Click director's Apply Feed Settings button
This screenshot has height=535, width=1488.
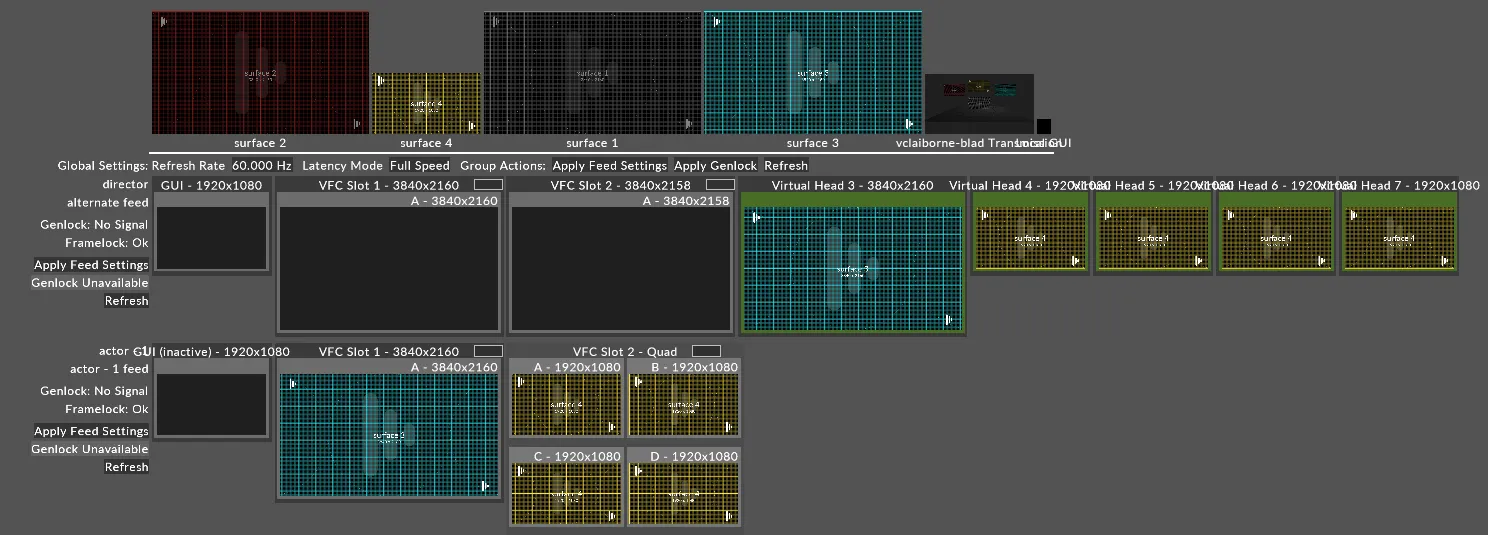(91, 265)
